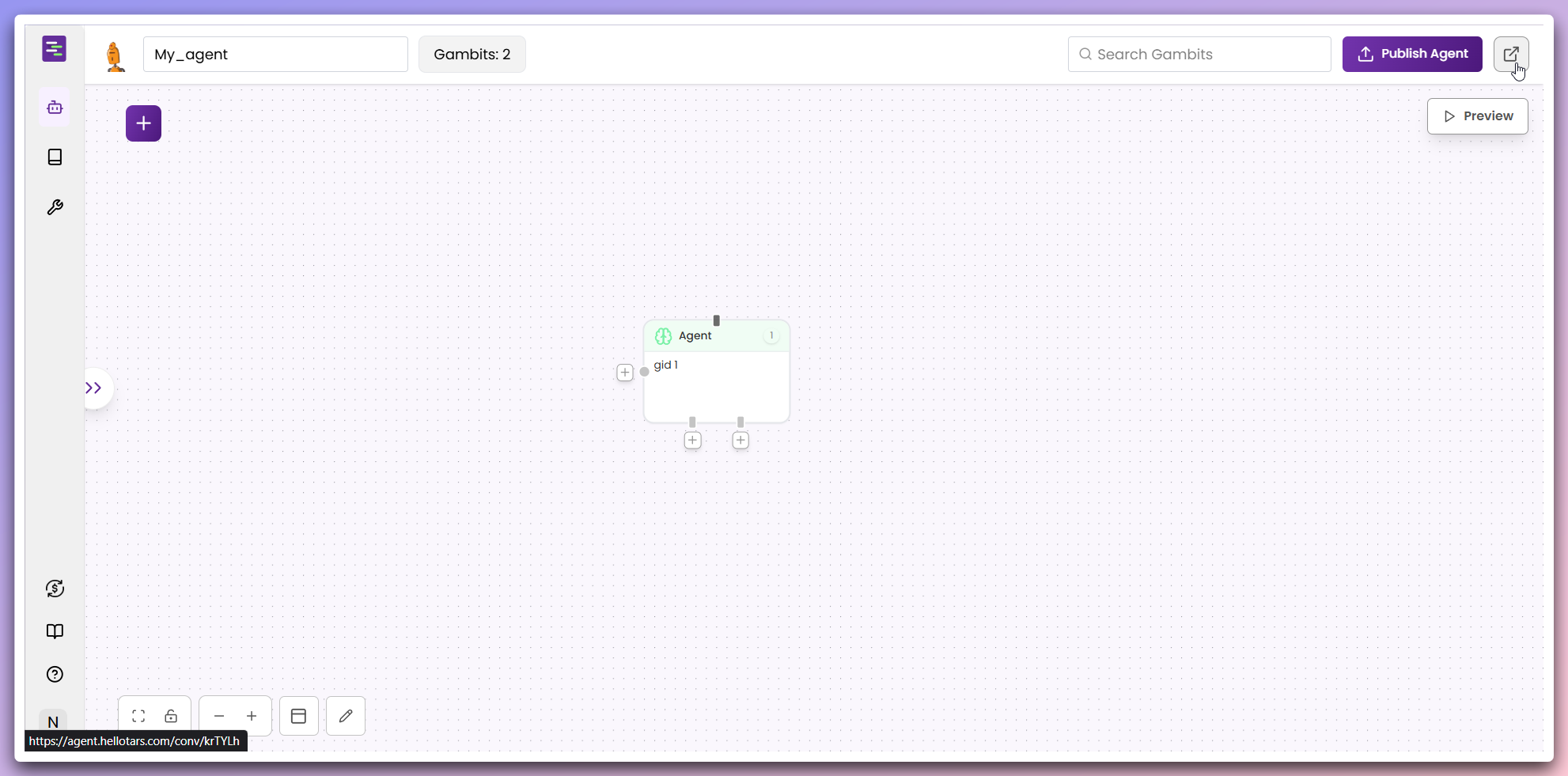Screen dimensions: 1568x776
Task: Click the minimap layout icon in bottom toolbar
Action: pos(298,716)
